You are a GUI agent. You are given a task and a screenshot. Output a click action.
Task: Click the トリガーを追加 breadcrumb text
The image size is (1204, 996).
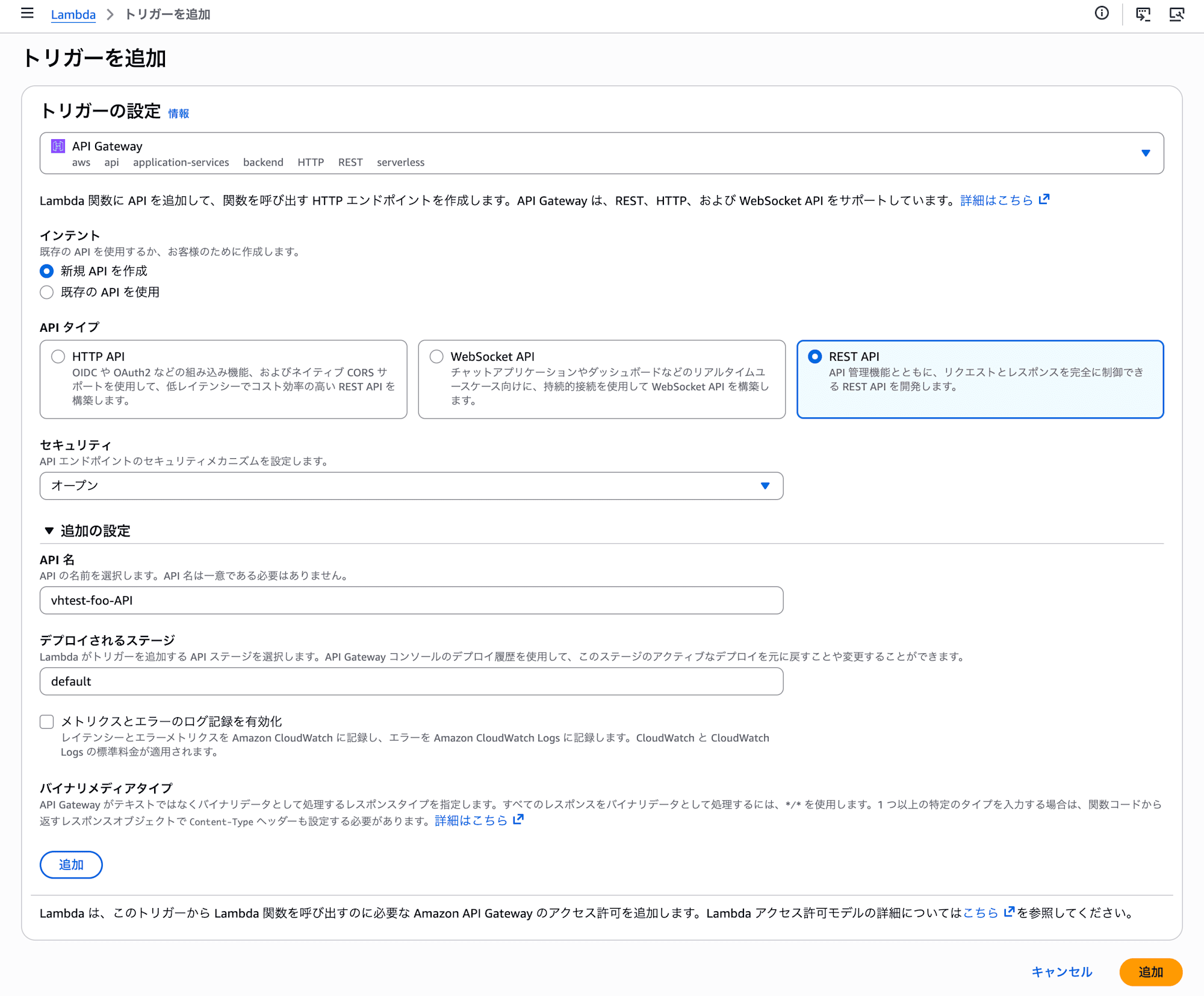167,14
